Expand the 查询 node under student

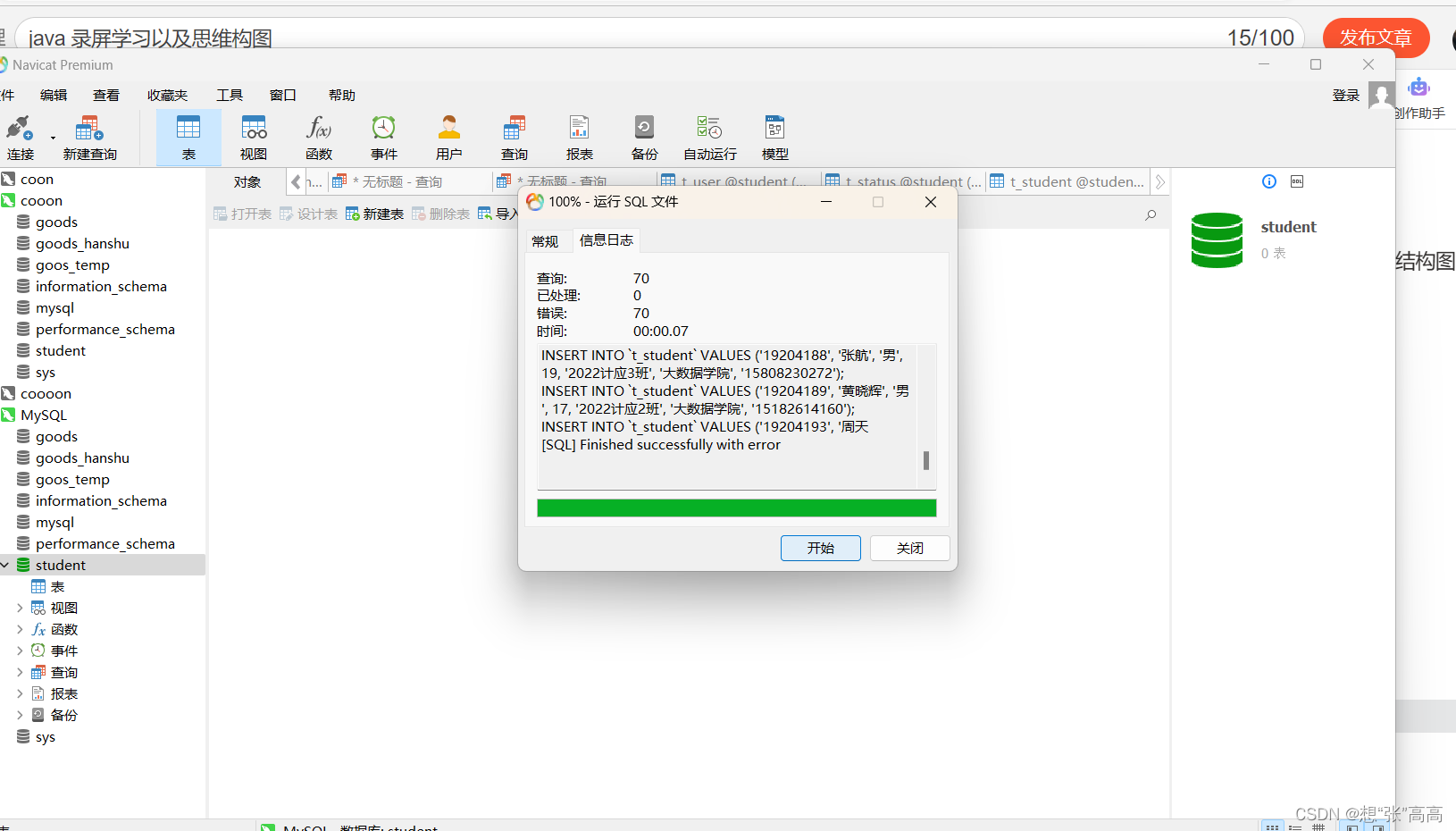pyautogui.click(x=20, y=672)
